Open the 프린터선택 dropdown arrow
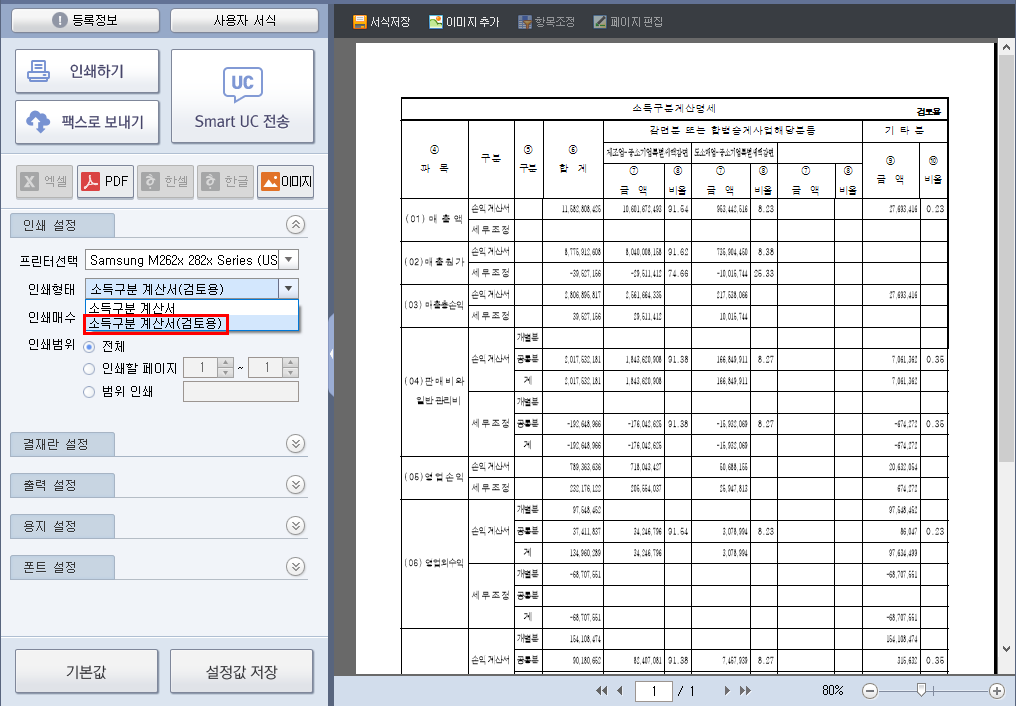The image size is (1016, 706). 289,260
